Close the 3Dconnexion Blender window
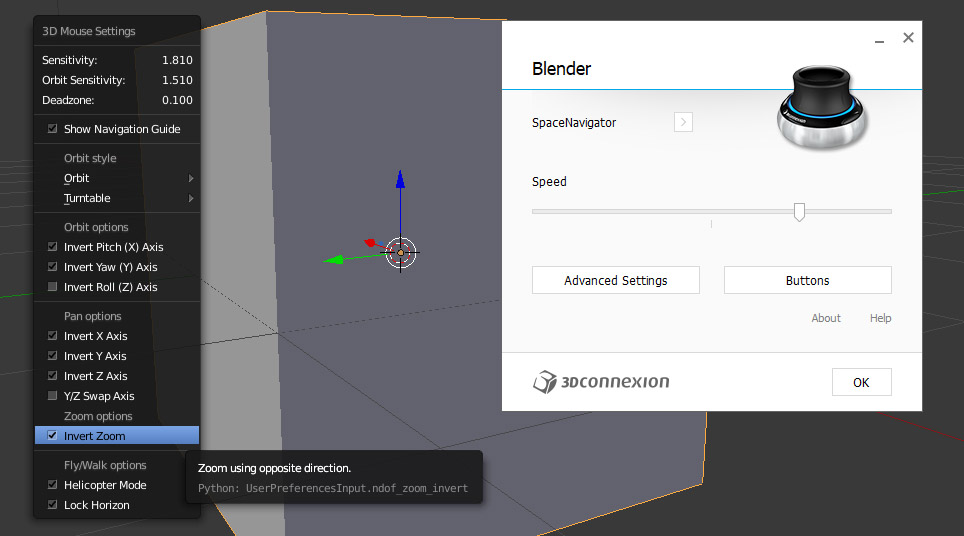 tap(908, 37)
